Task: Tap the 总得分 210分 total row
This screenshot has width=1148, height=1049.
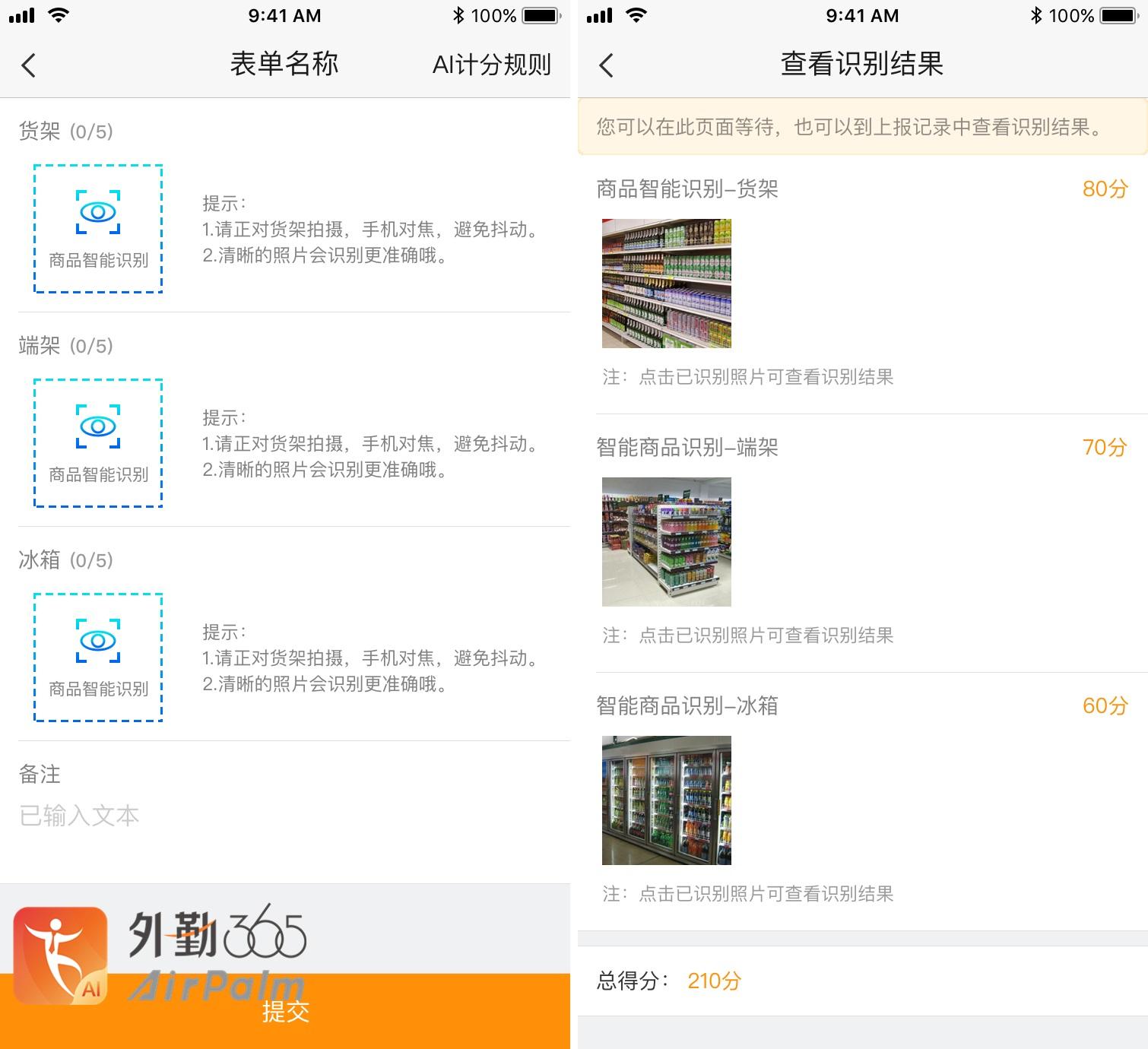Action: pos(862,981)
